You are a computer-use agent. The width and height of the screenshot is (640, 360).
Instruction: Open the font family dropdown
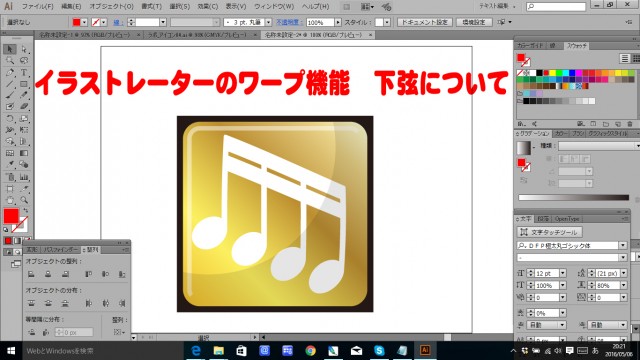[x=623, y=245]
